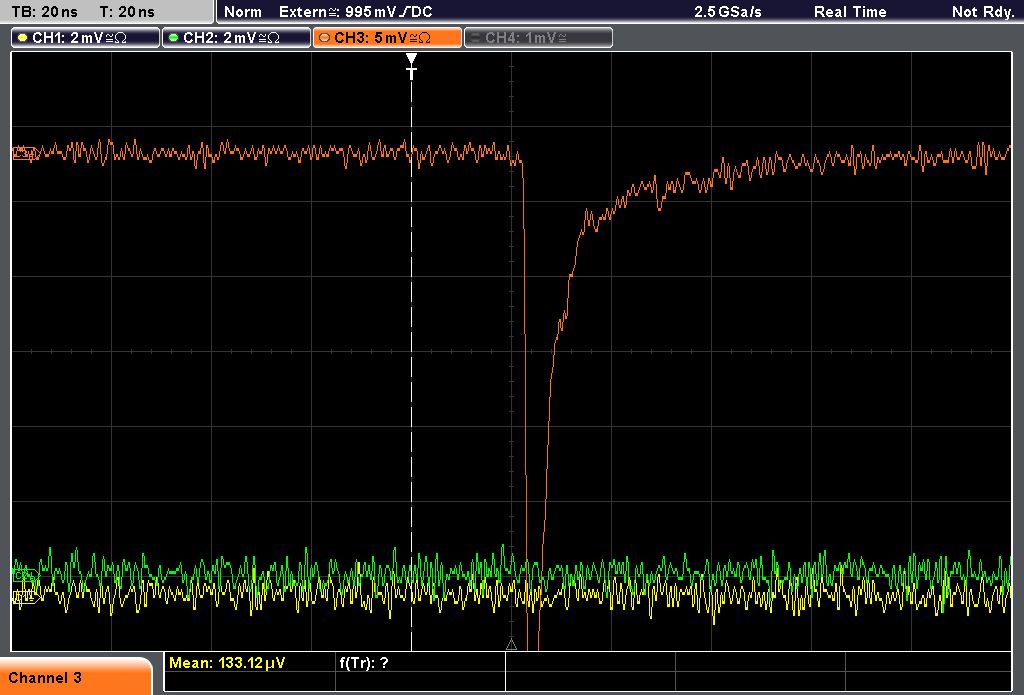Click the orange CH3 ground level marker

pos(25,154)
